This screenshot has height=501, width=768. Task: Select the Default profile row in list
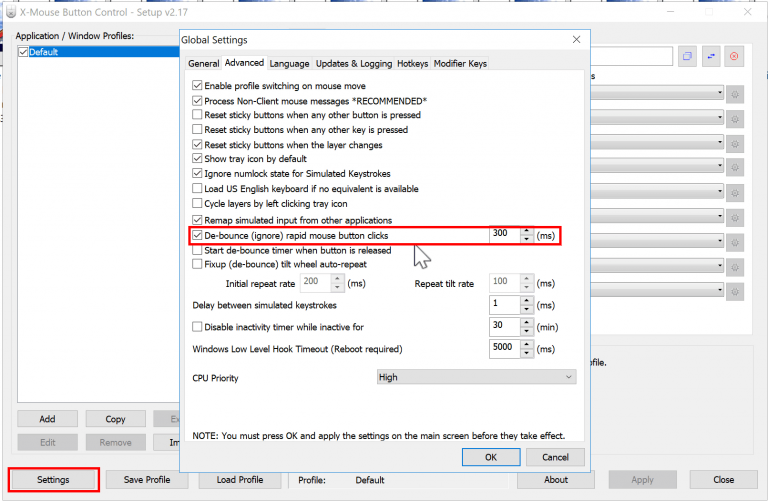tap(99, 52)
